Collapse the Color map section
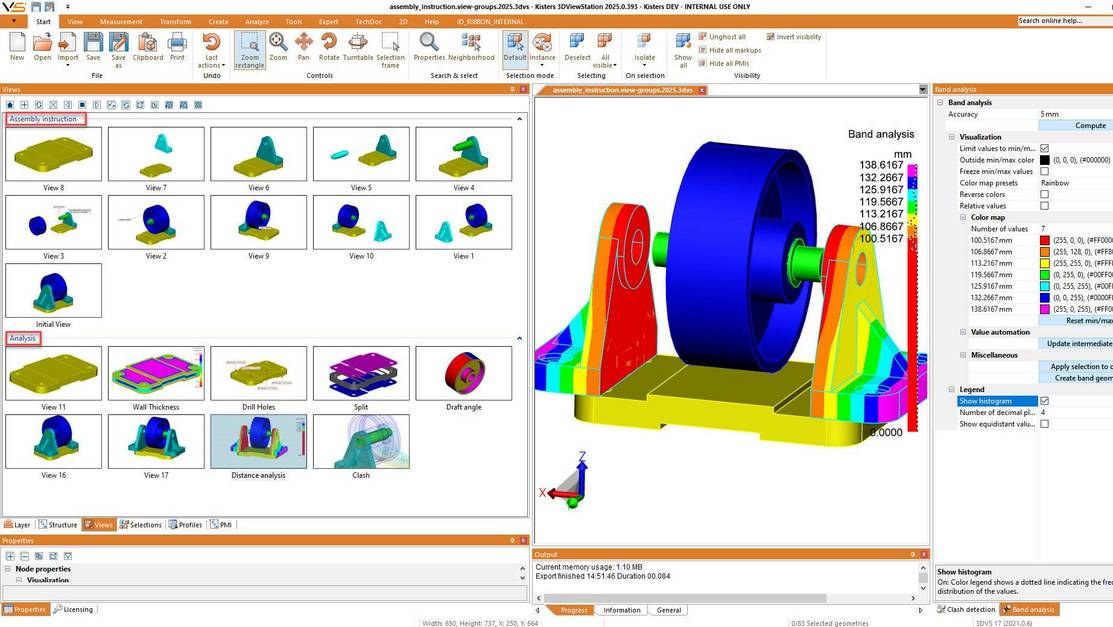 (x=963, y=217)
